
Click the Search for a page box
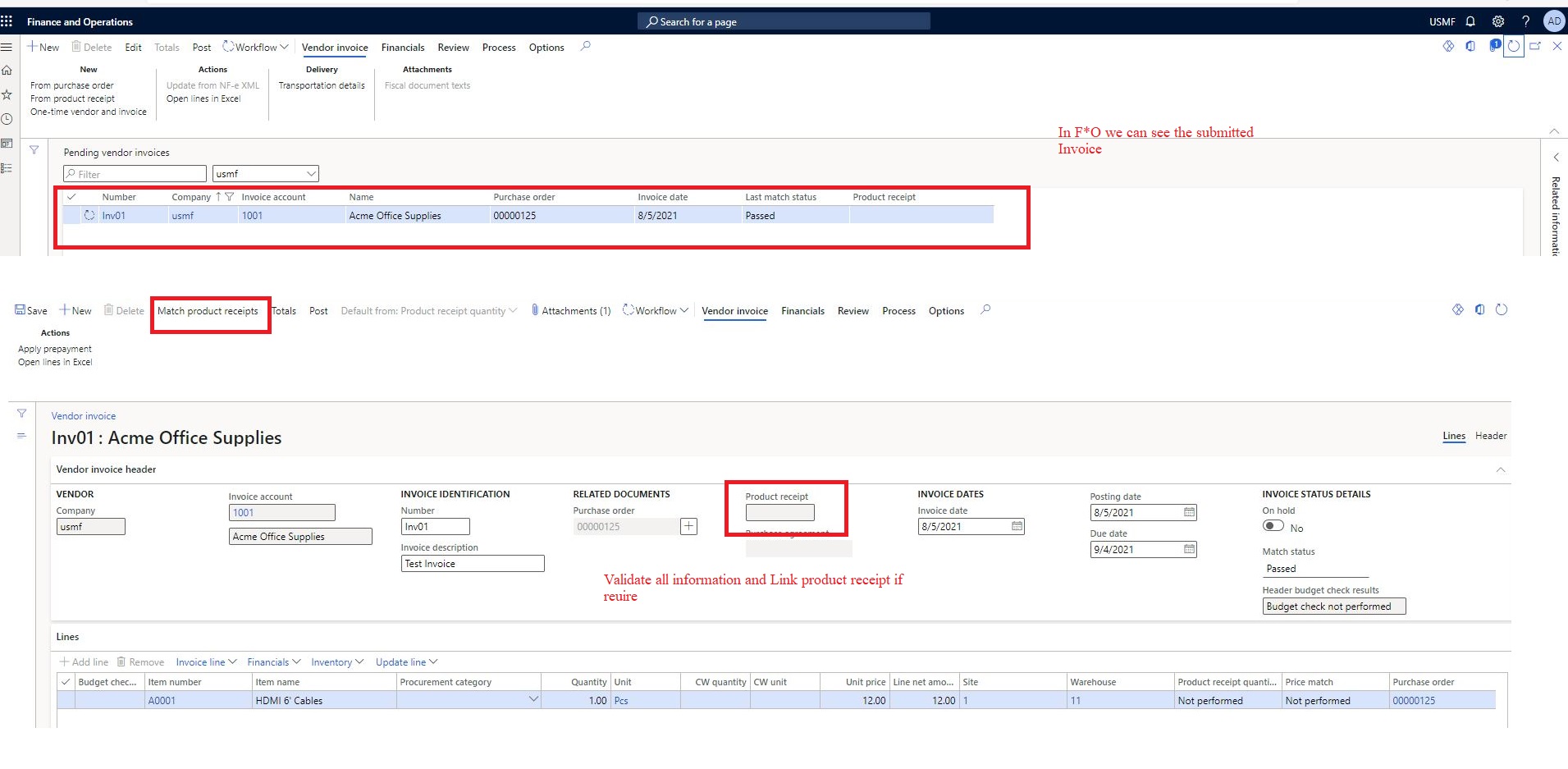pos(784,21)
